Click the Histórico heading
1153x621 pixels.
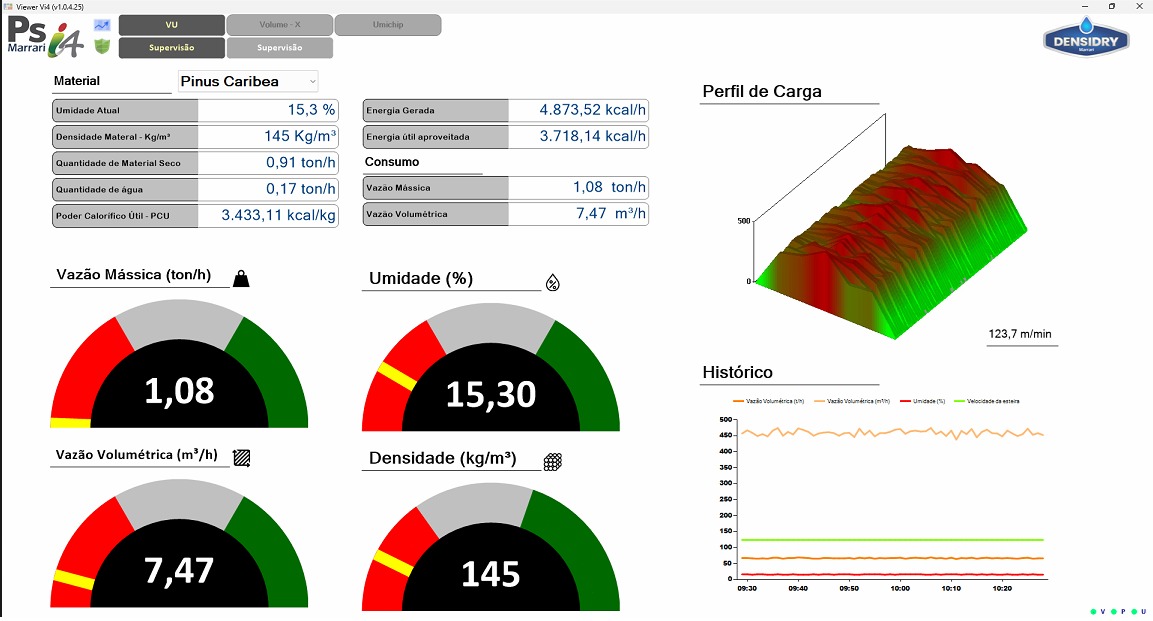click(x=738, y=373)
